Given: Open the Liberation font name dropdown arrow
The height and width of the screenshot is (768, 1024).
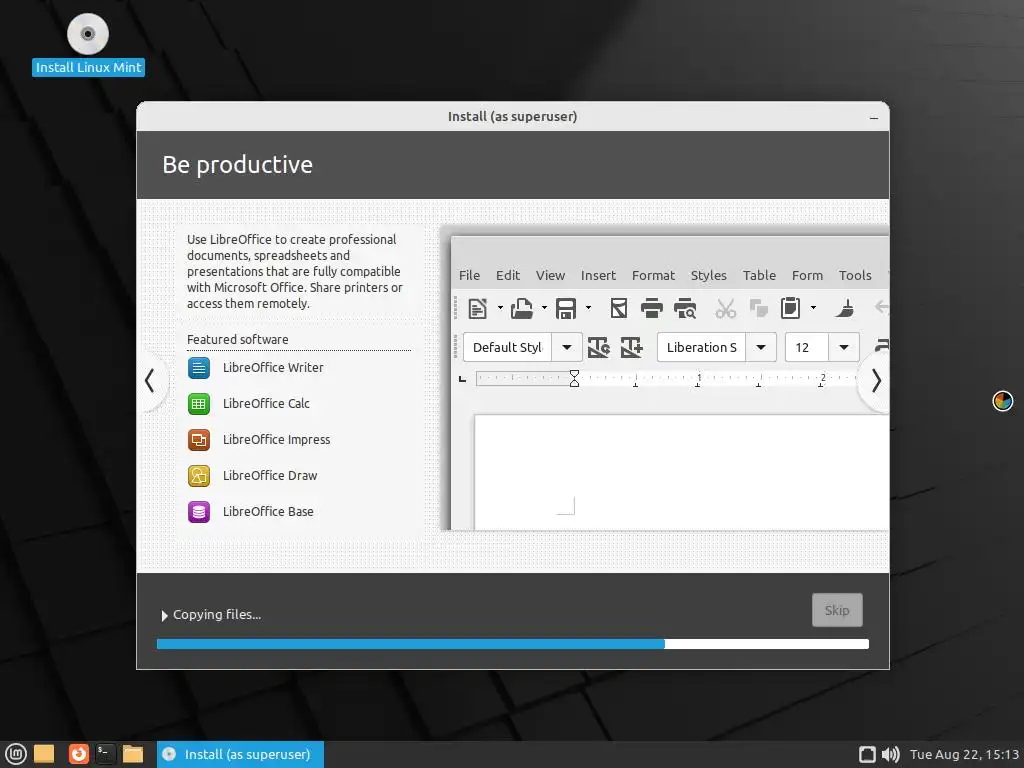Looking at the screenshot, I should pyautogui.click(x=761, y=347).
